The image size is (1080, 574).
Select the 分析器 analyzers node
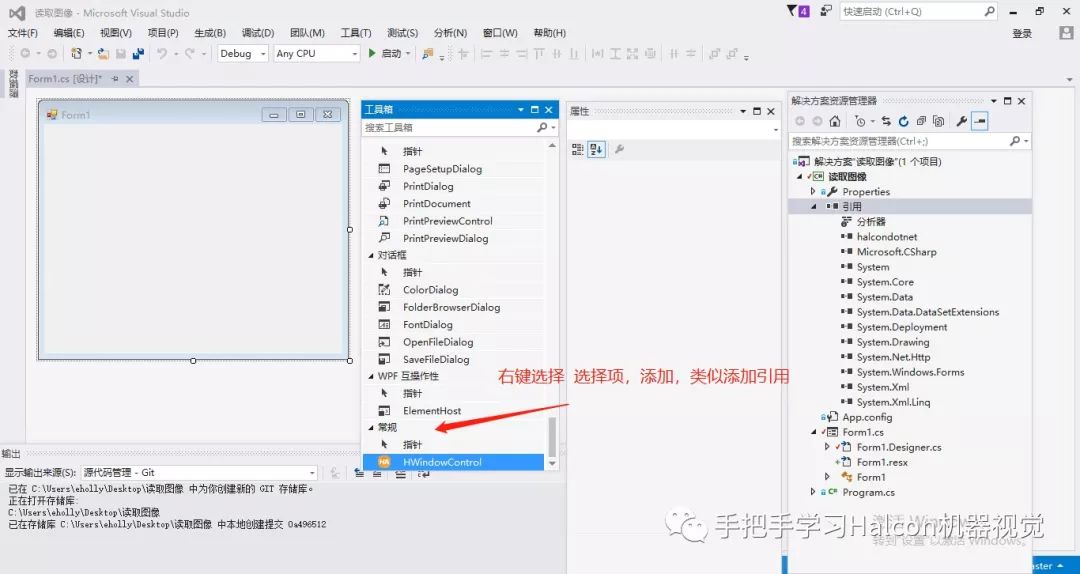pos(871,221)
